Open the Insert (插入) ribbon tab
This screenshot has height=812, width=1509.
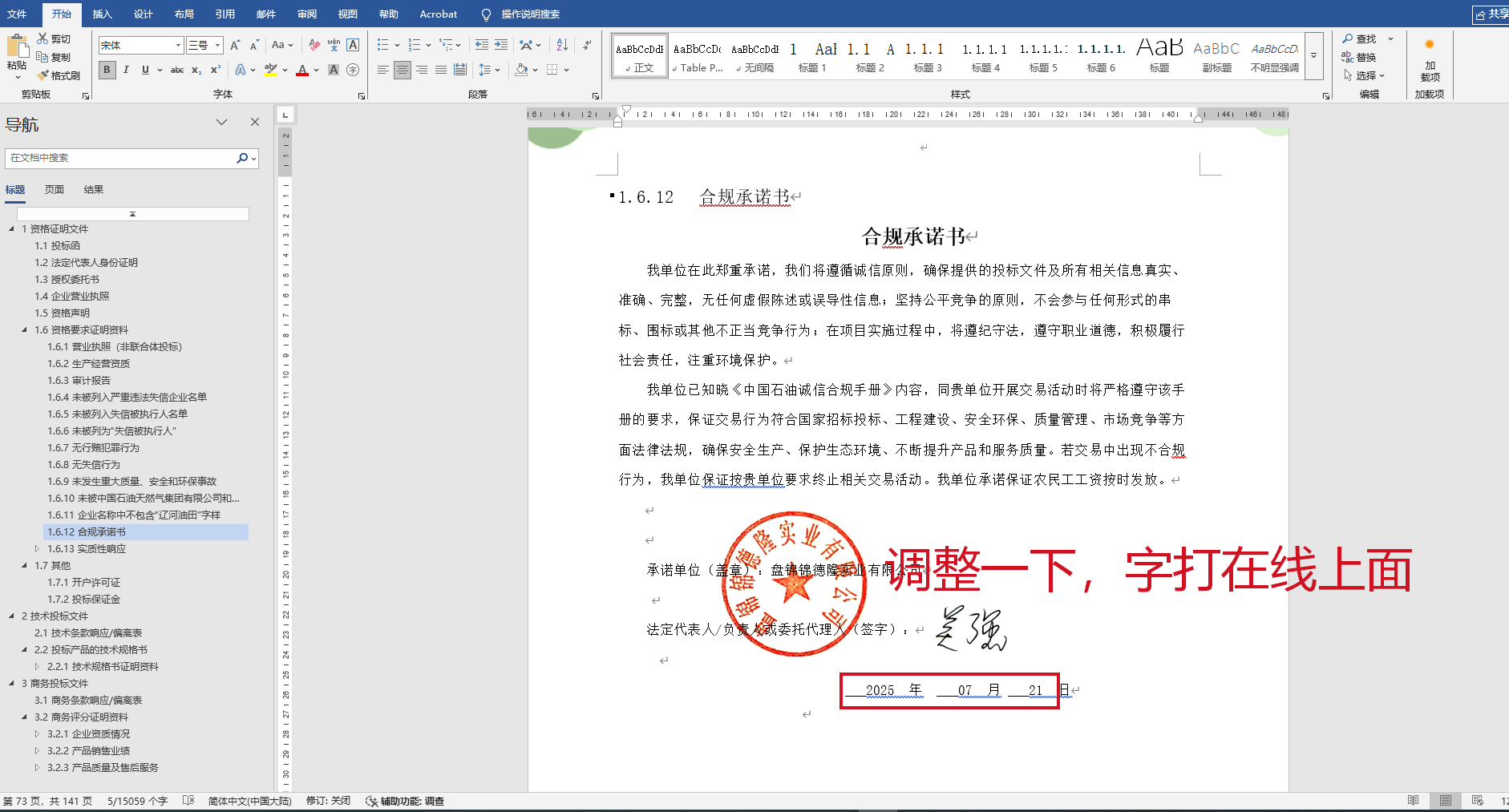click(102, 14)
